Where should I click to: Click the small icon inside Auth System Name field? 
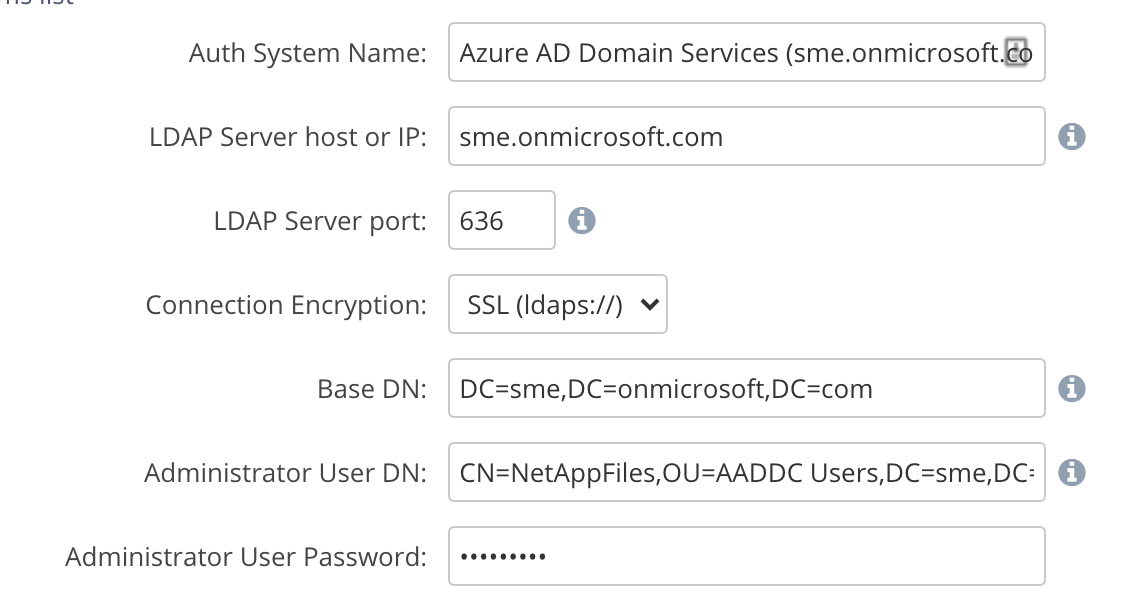[x=1016, y=51]
